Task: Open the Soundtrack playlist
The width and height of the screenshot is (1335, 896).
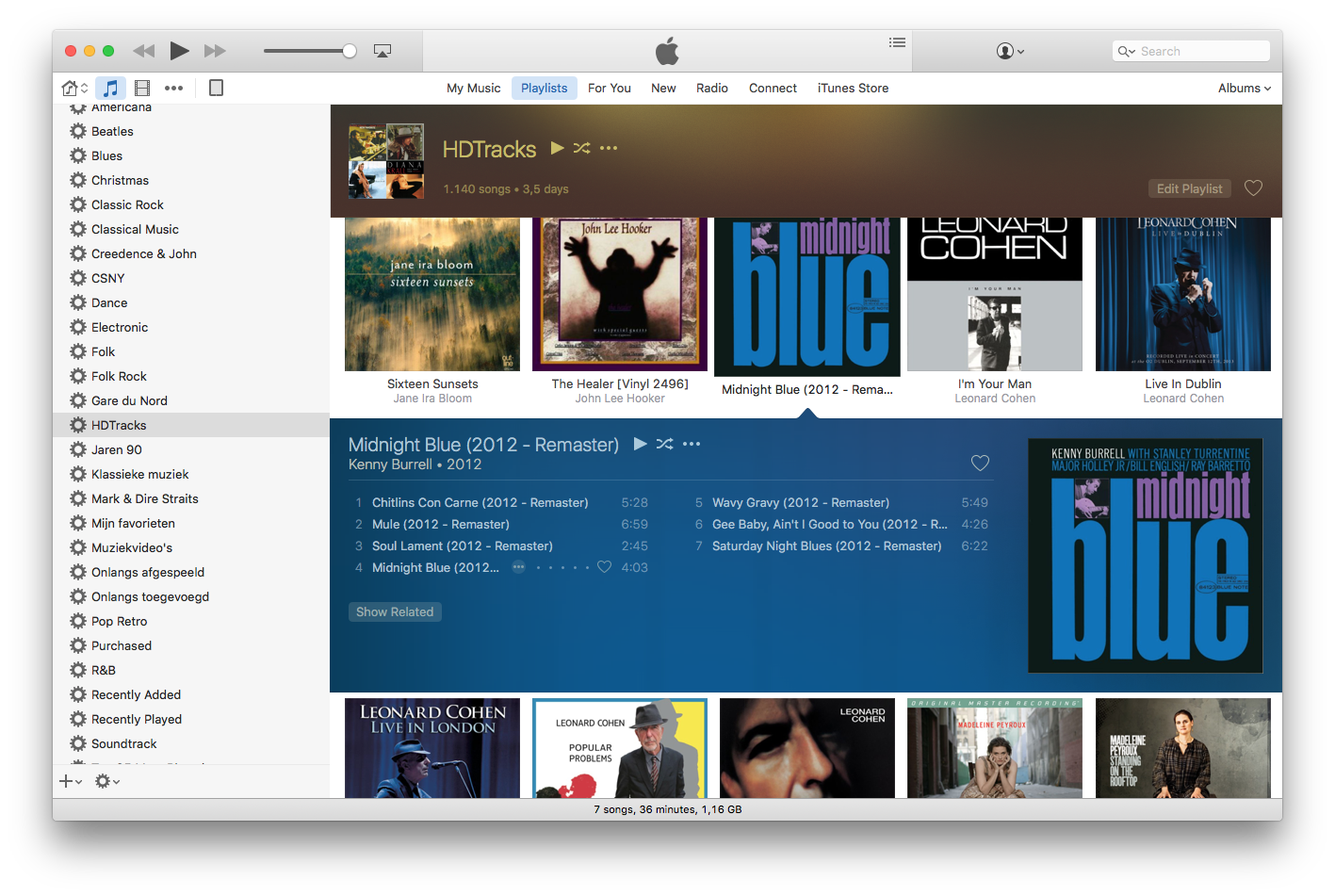Action: [124, 743]
